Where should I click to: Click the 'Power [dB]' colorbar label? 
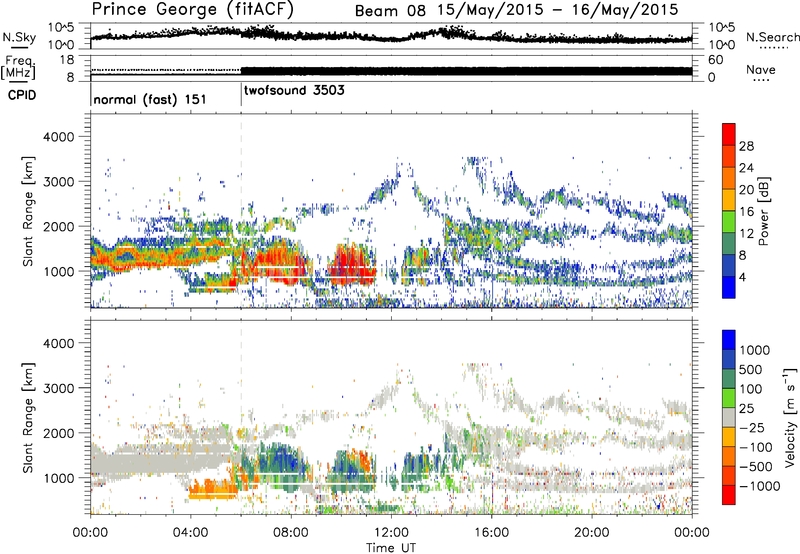(x=763, y=211)
